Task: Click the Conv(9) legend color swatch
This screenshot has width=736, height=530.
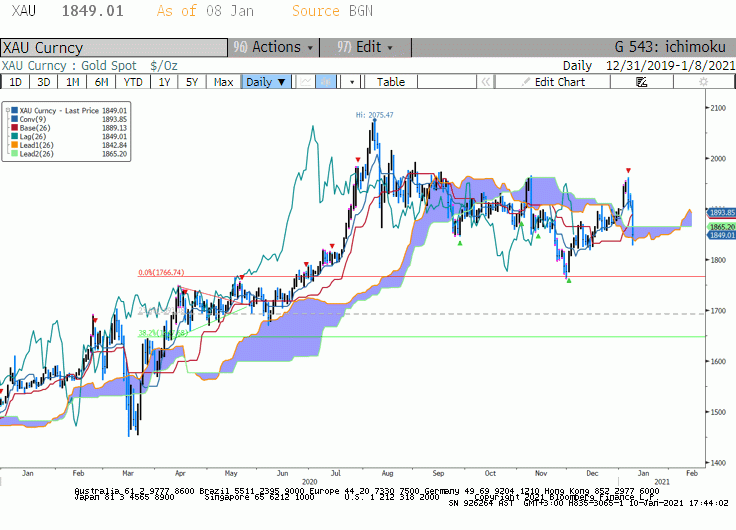Action: [15, 119]
